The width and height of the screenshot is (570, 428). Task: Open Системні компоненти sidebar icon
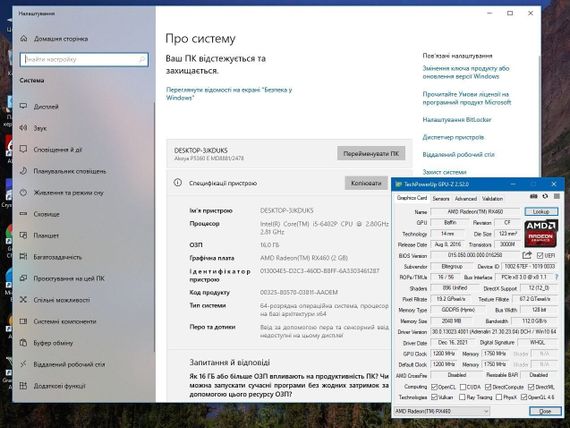[24, 321]
